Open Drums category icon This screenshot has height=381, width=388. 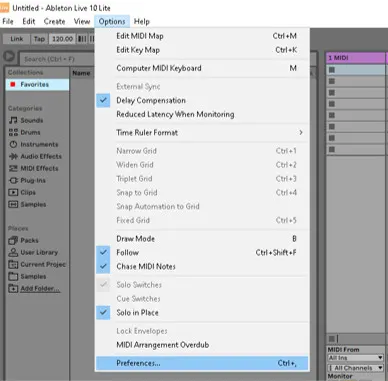click(13, 132)
